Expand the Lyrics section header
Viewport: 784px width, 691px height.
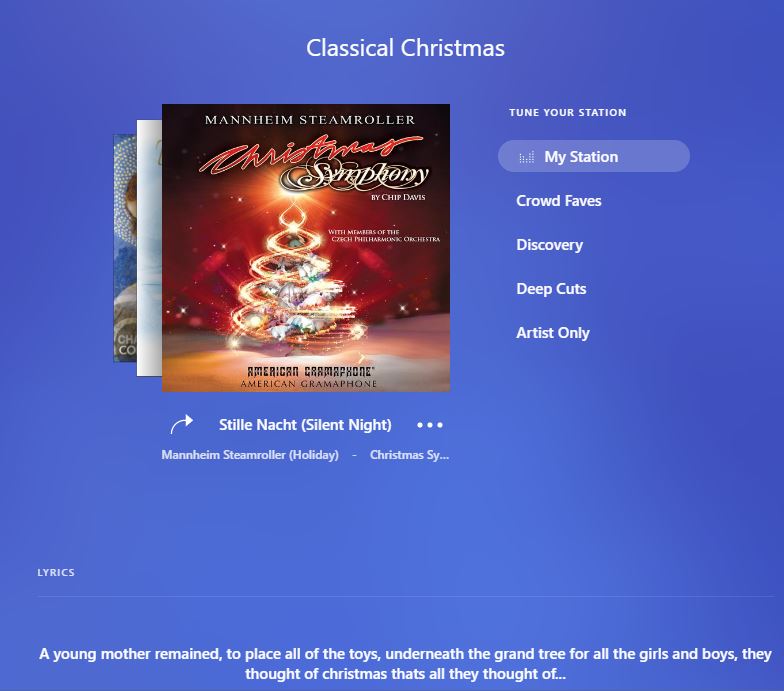tap(56, 572)
